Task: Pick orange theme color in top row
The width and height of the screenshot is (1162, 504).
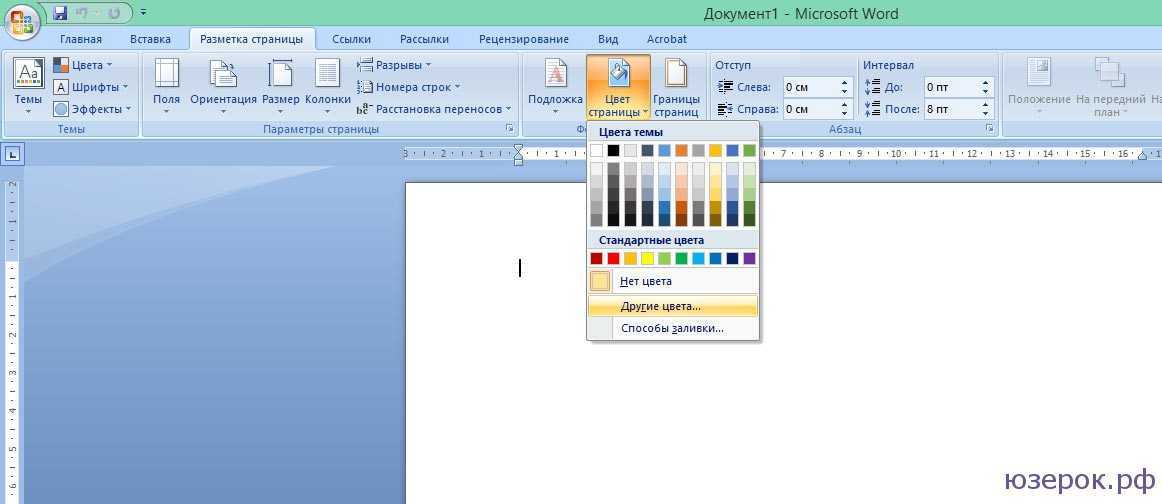Action: (x=681, y=150)
